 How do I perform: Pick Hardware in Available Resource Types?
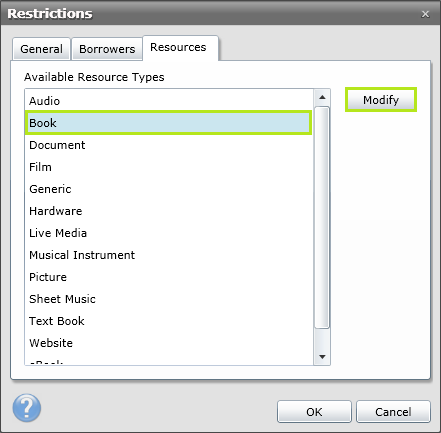click(169, 211)
